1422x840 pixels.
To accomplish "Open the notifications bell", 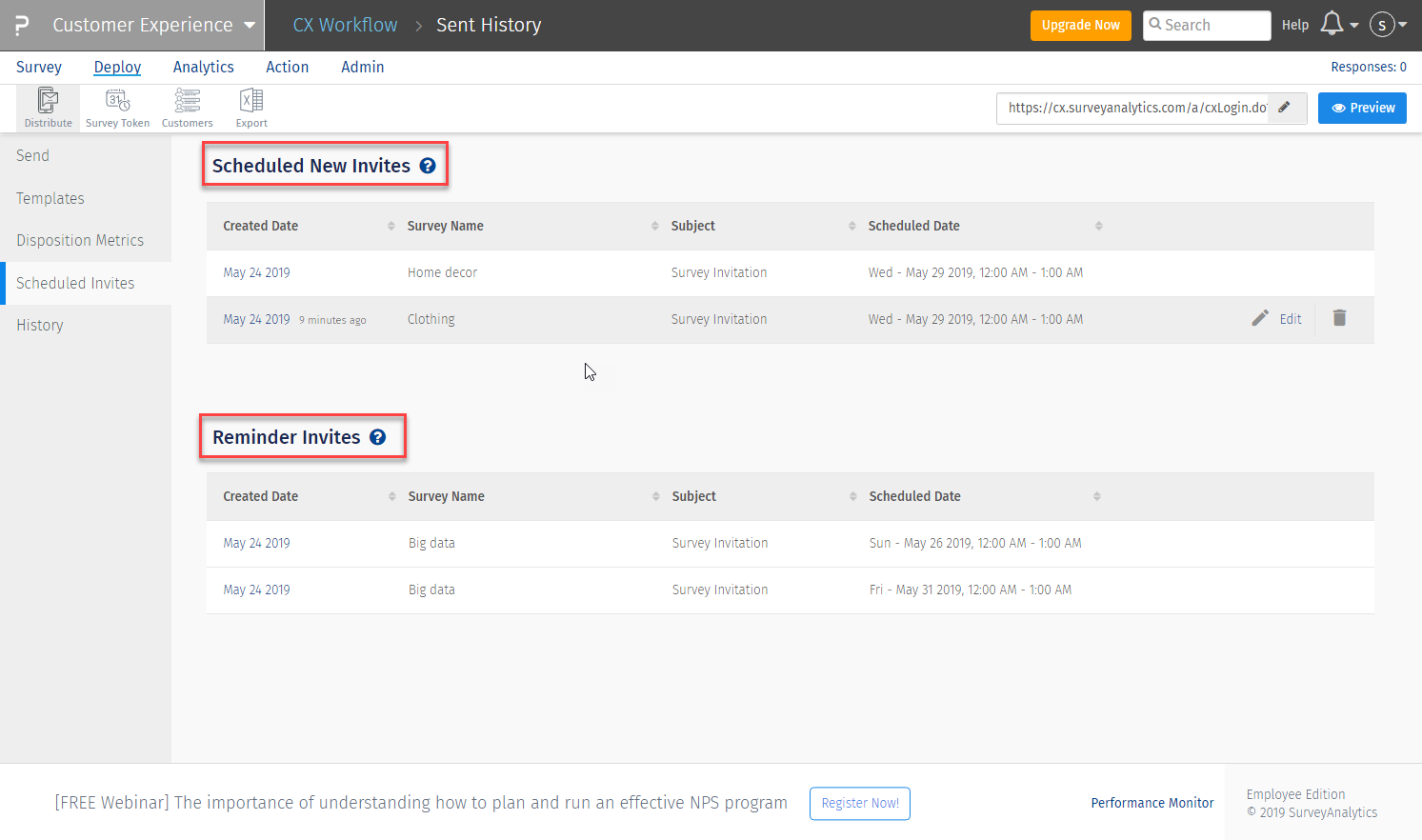I will [x=1332, y=25].
